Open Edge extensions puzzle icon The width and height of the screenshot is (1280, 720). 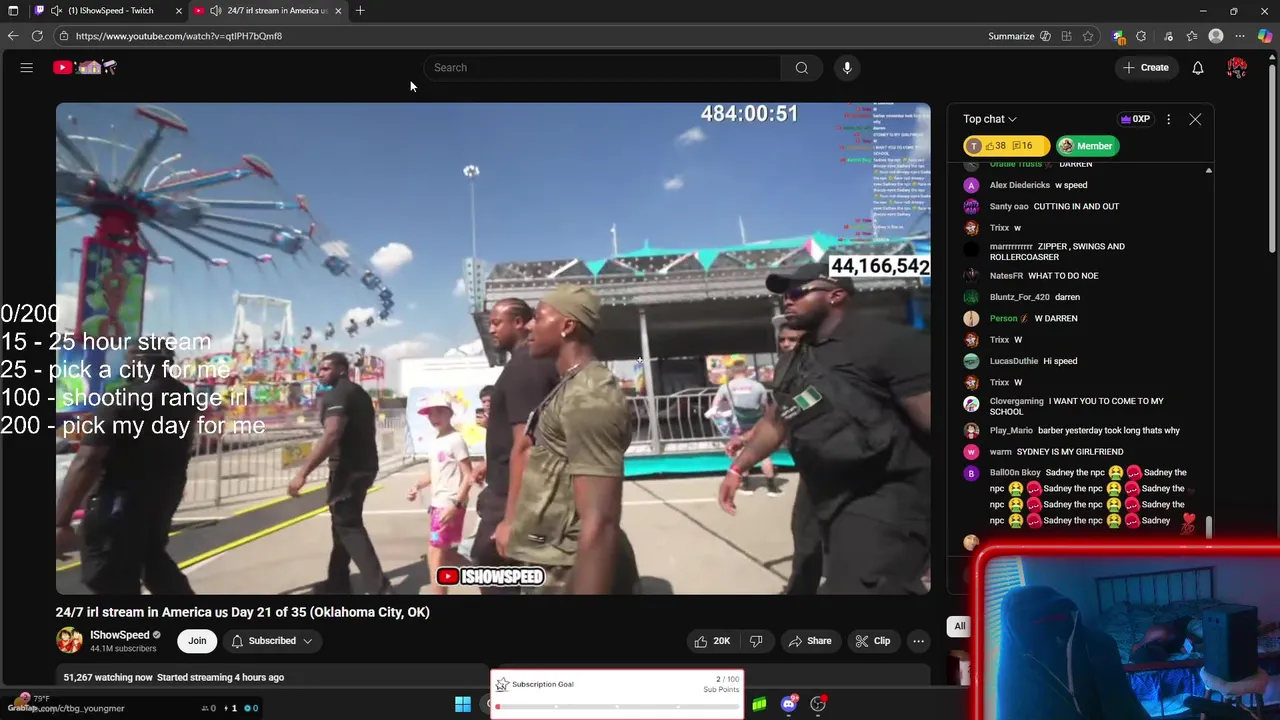(x=1141, y=36)
